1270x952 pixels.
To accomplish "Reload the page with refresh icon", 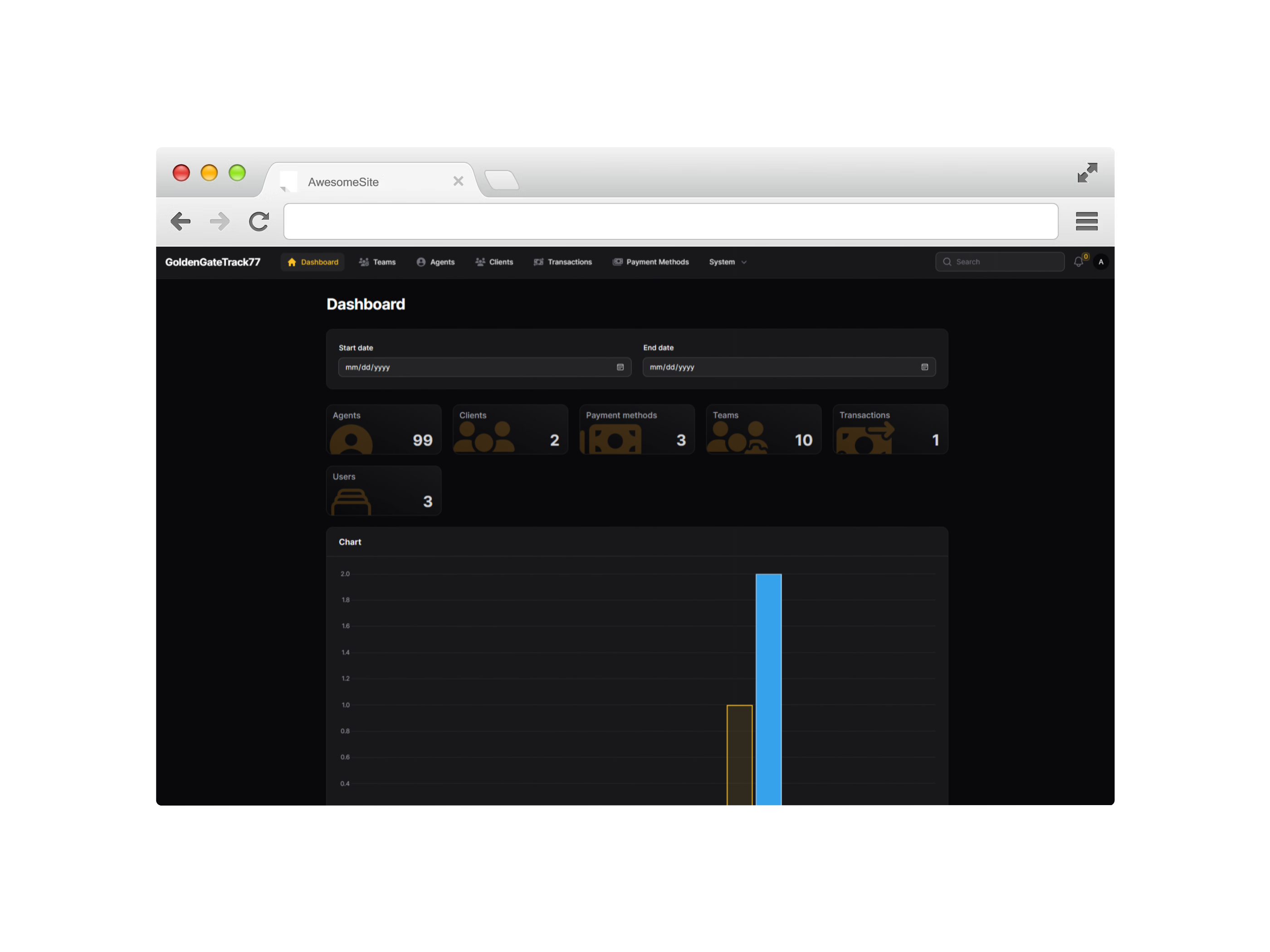I will click(259, 221).
